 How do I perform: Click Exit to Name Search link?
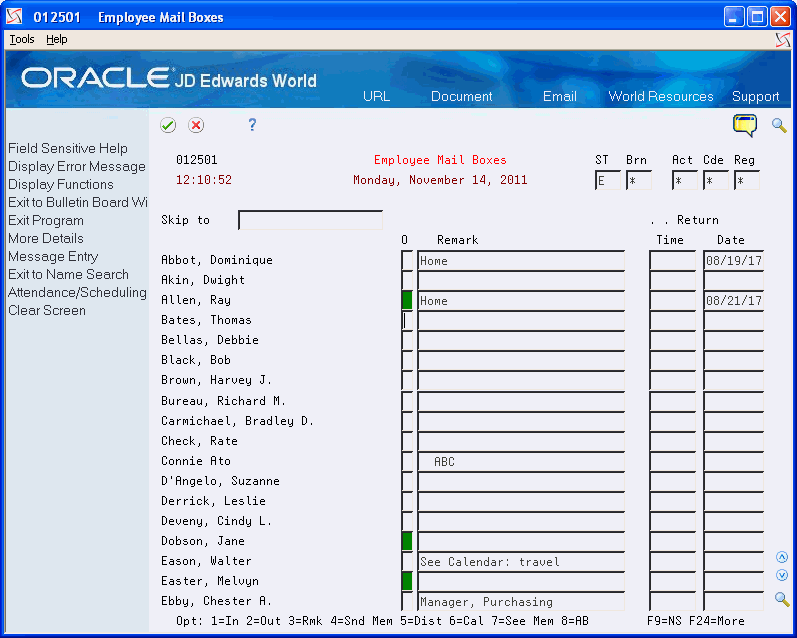tap(68, 274)
